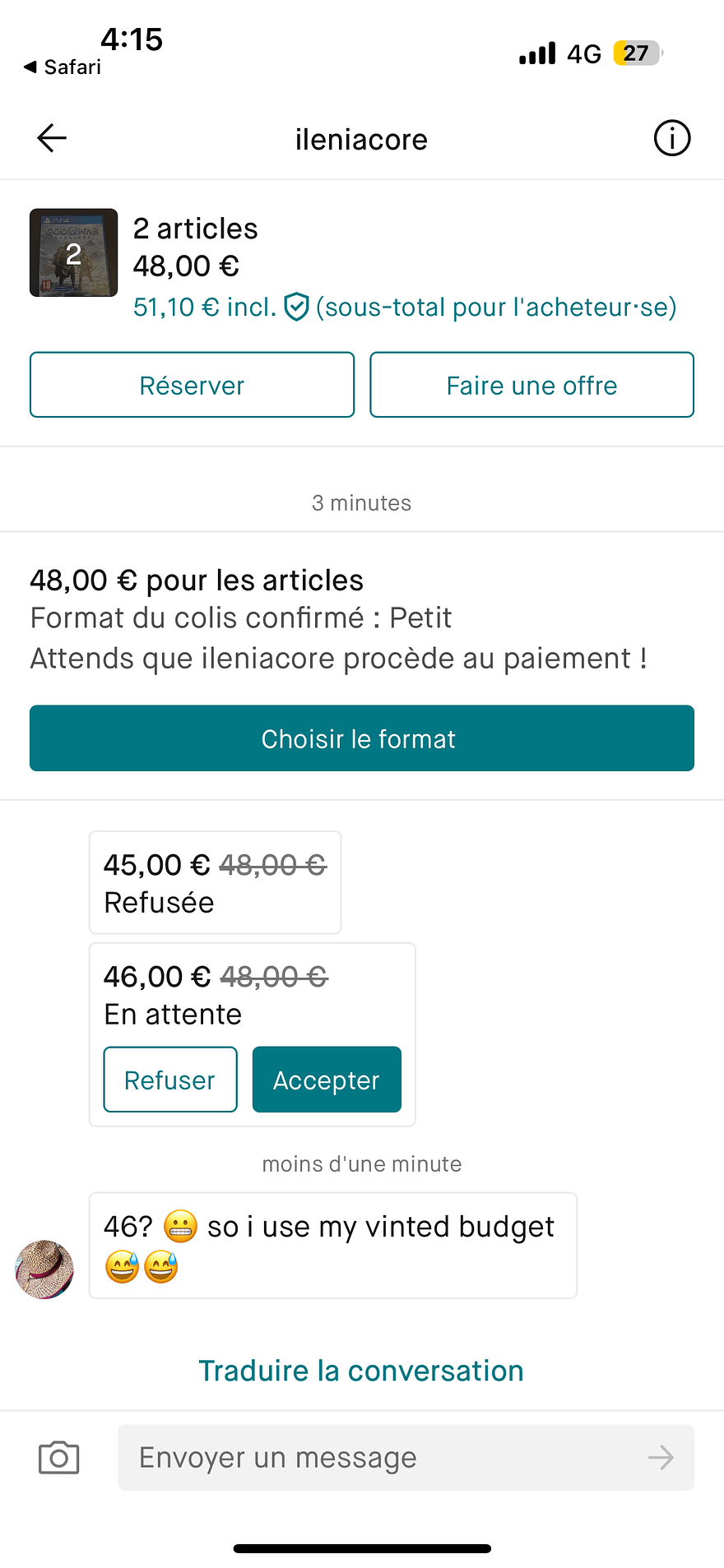Open the God of War item thumbnail

point(74,252)
